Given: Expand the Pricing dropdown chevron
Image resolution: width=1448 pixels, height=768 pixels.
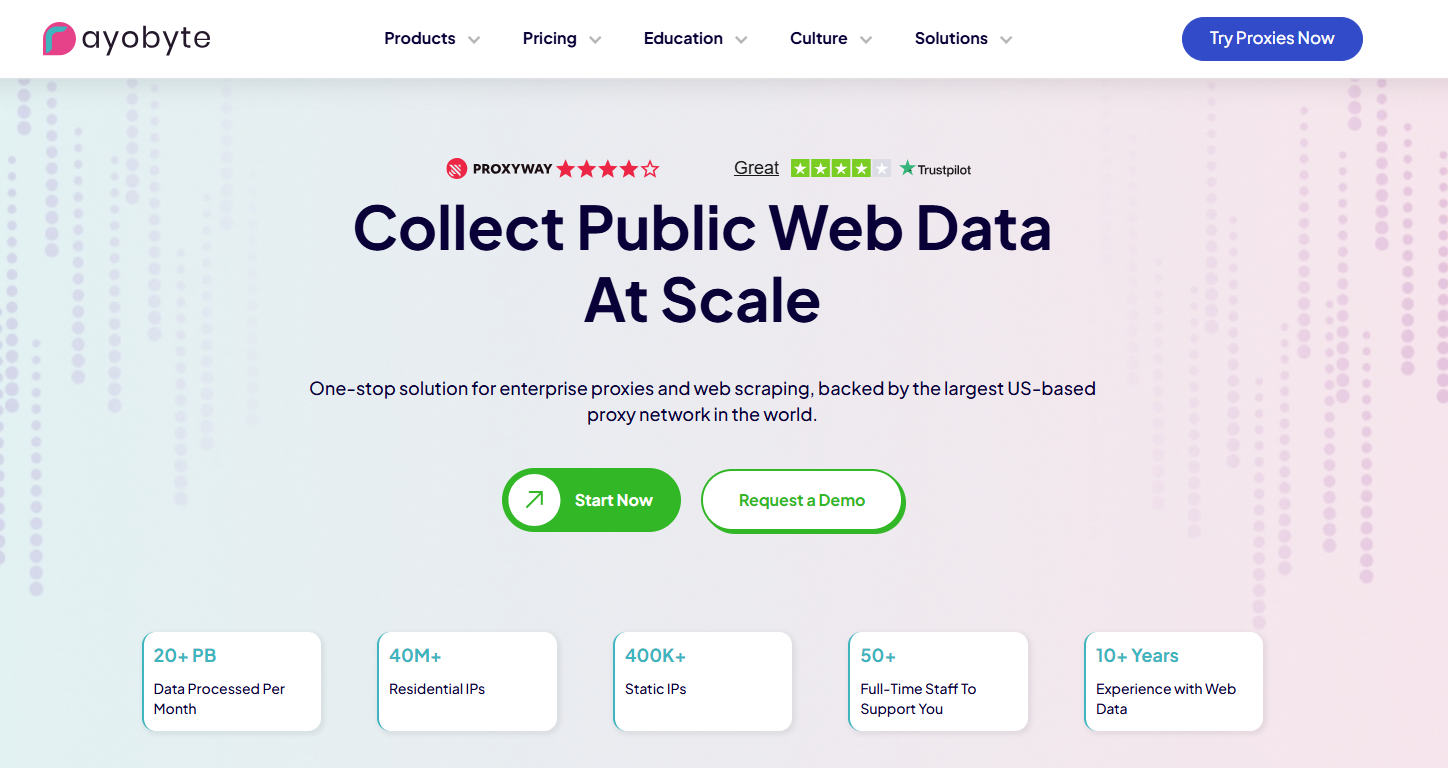Looking at the screenshot, I should click(x=595, y=40).
